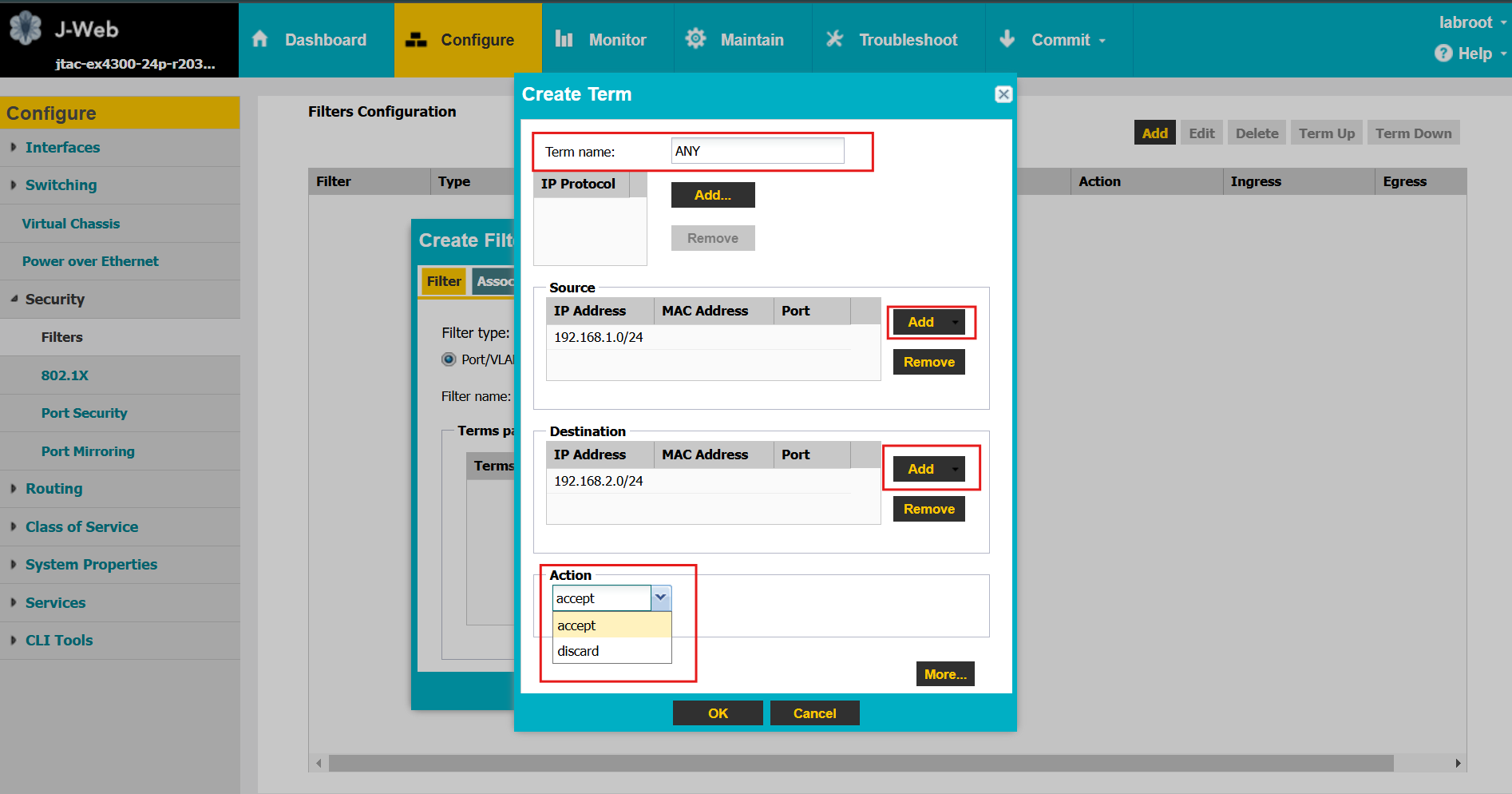The width and height of the screenshot is (1512, 794).
Task: Open the Action dropdown showing accept
Action: 660,597
